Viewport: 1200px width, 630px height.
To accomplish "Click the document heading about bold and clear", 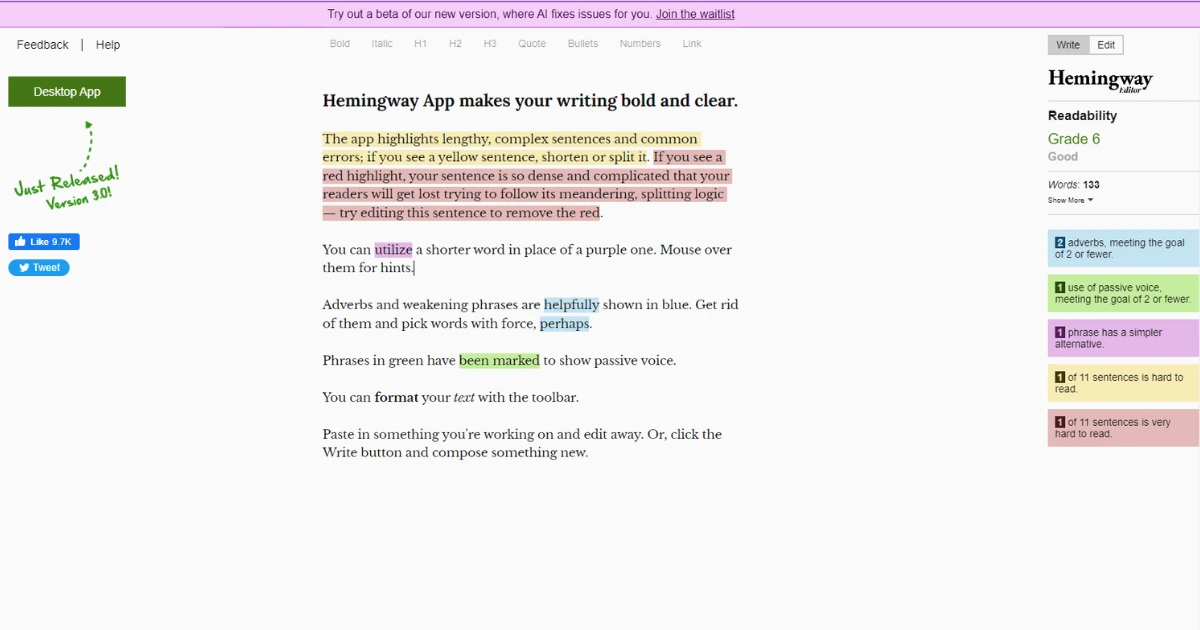I will point(530,101).
